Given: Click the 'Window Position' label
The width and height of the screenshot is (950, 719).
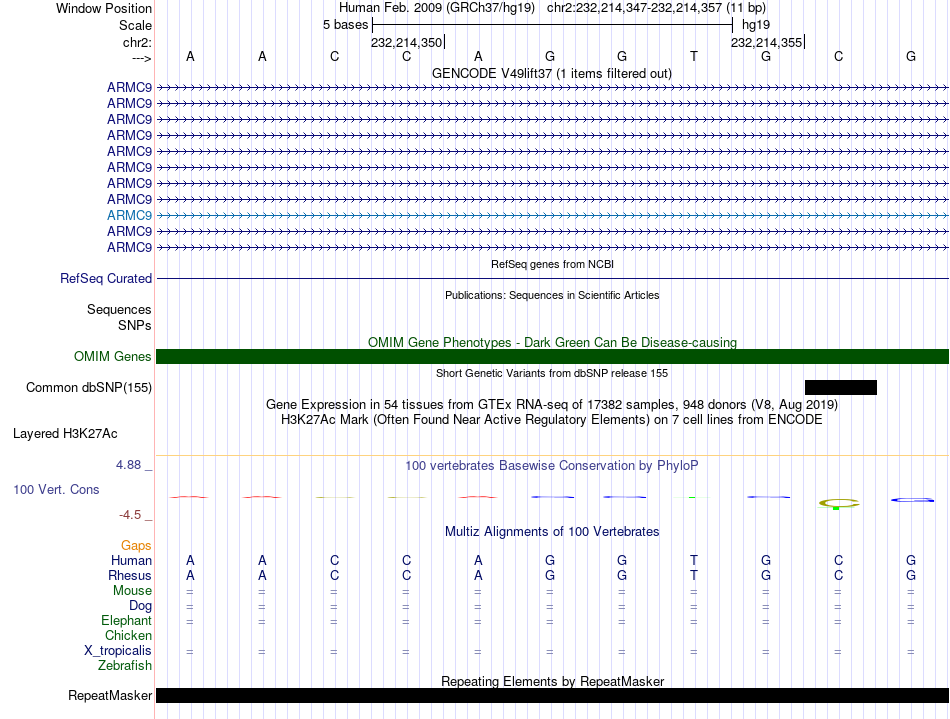Looking at the screenshot, I should [x=104, y=8].
